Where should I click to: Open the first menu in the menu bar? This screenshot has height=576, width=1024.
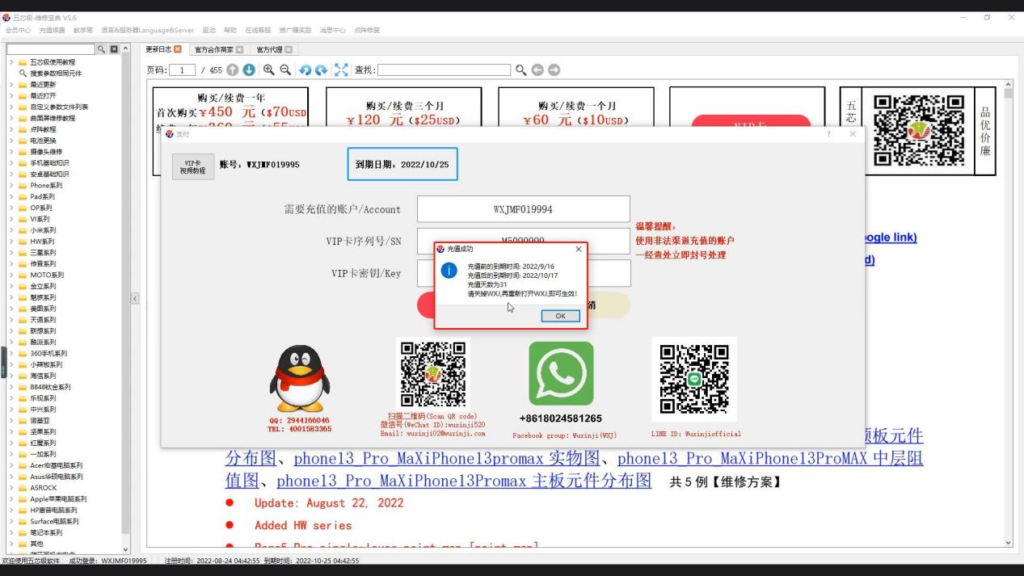[18, 30]
